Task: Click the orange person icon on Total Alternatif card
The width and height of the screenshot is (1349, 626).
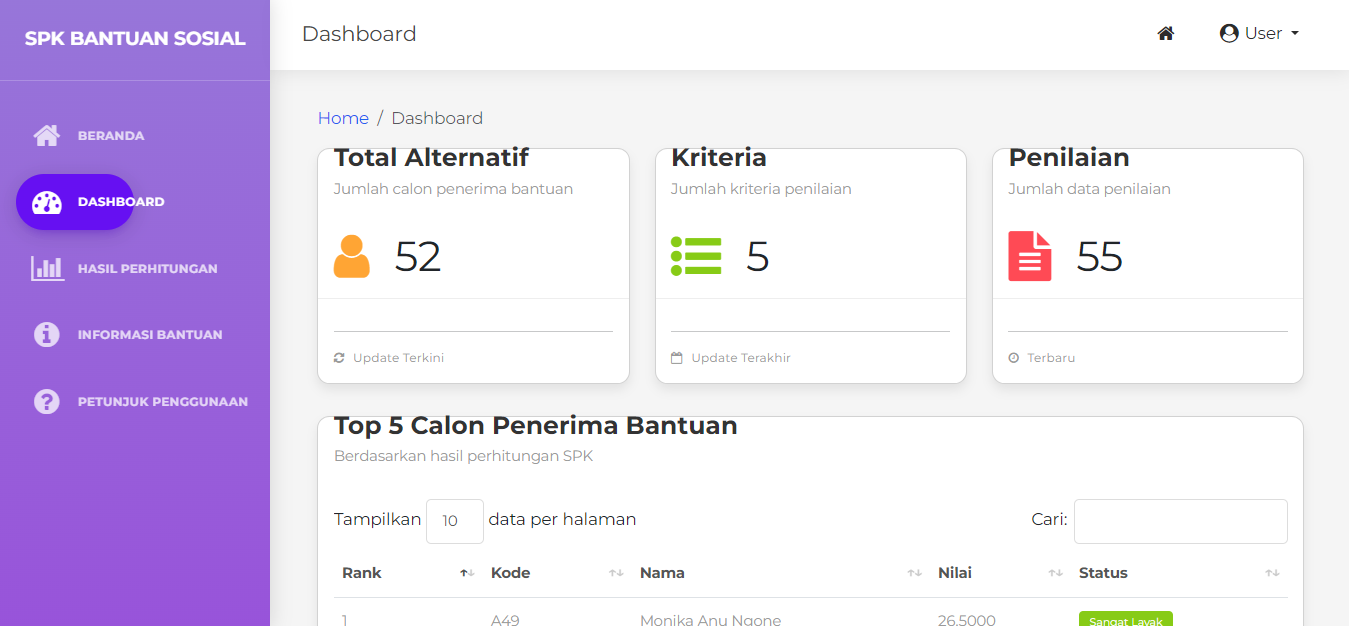Action: [352, 257]
